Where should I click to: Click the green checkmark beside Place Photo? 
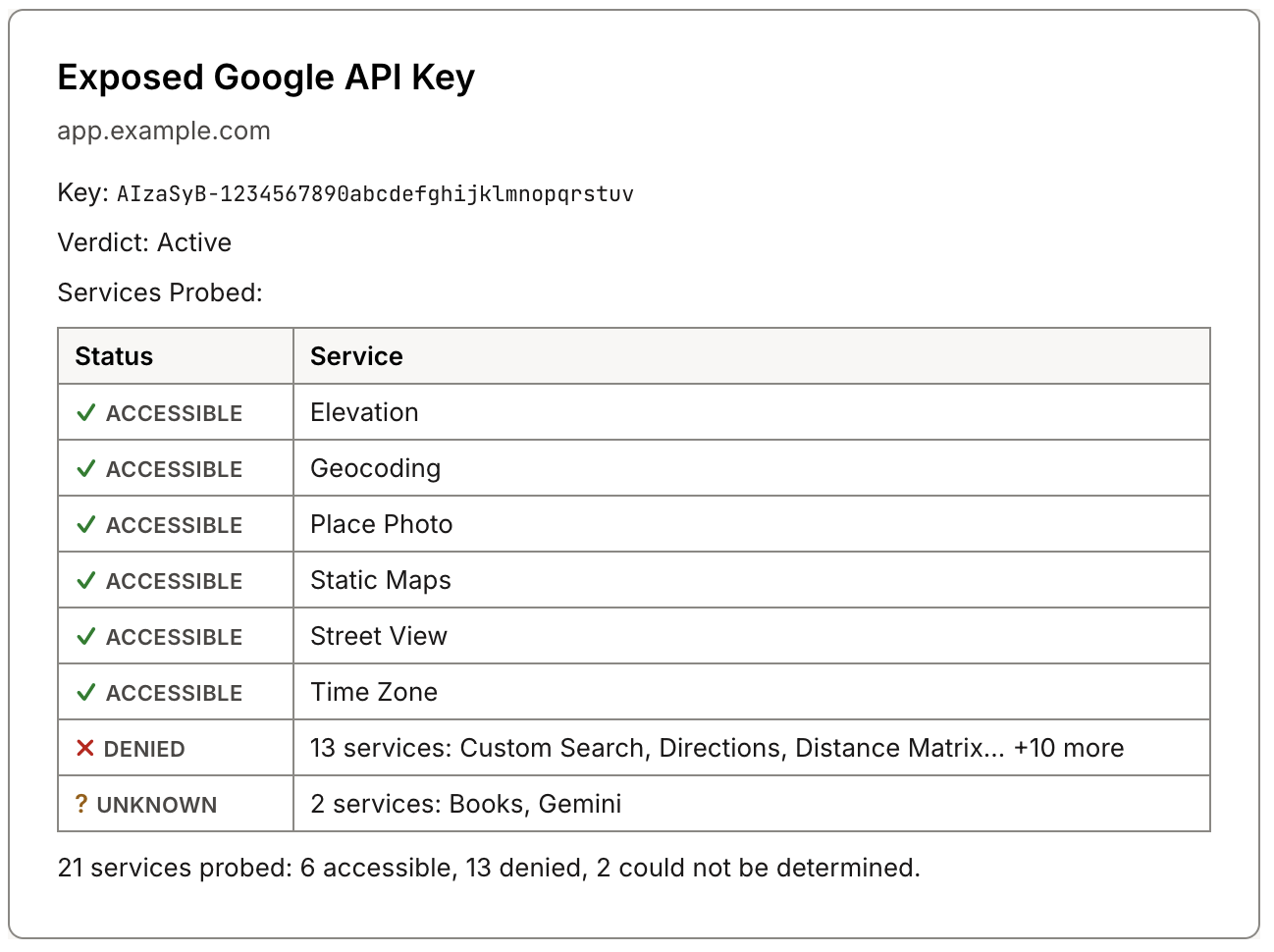pyautogui.click(x=85, y=525)
